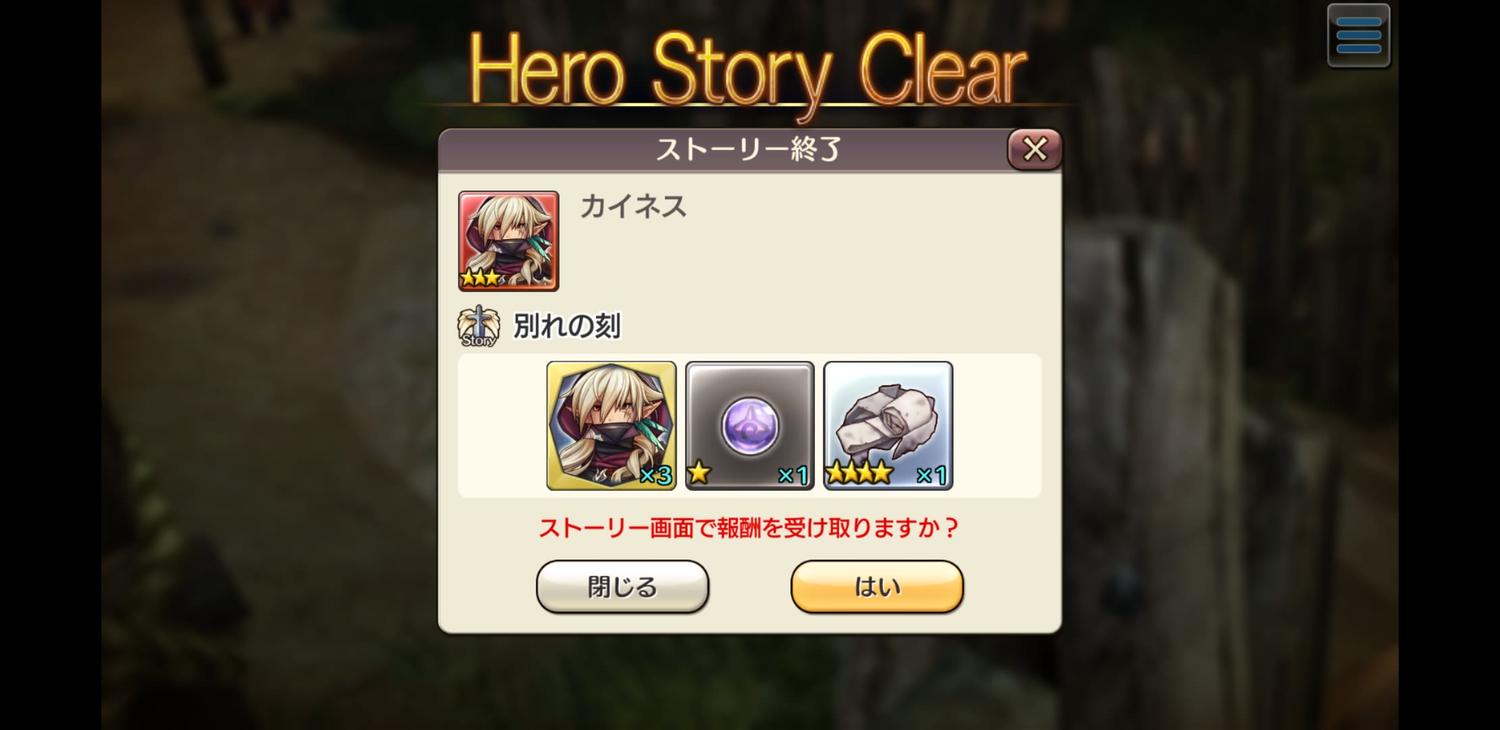Tap the ×1 quantity on purple orb
This screenshot has height=730, width=1500.
click(x=793, y=476)
